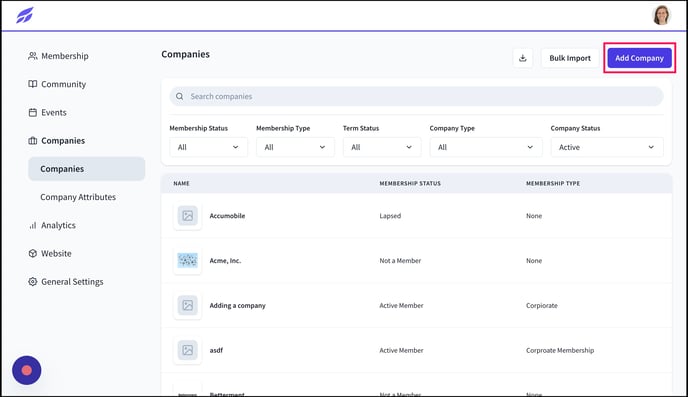This screenshot has width=688, height=397.
Task: Click the Add Company button
Action: pyautogui.click(x=639, y=58)
